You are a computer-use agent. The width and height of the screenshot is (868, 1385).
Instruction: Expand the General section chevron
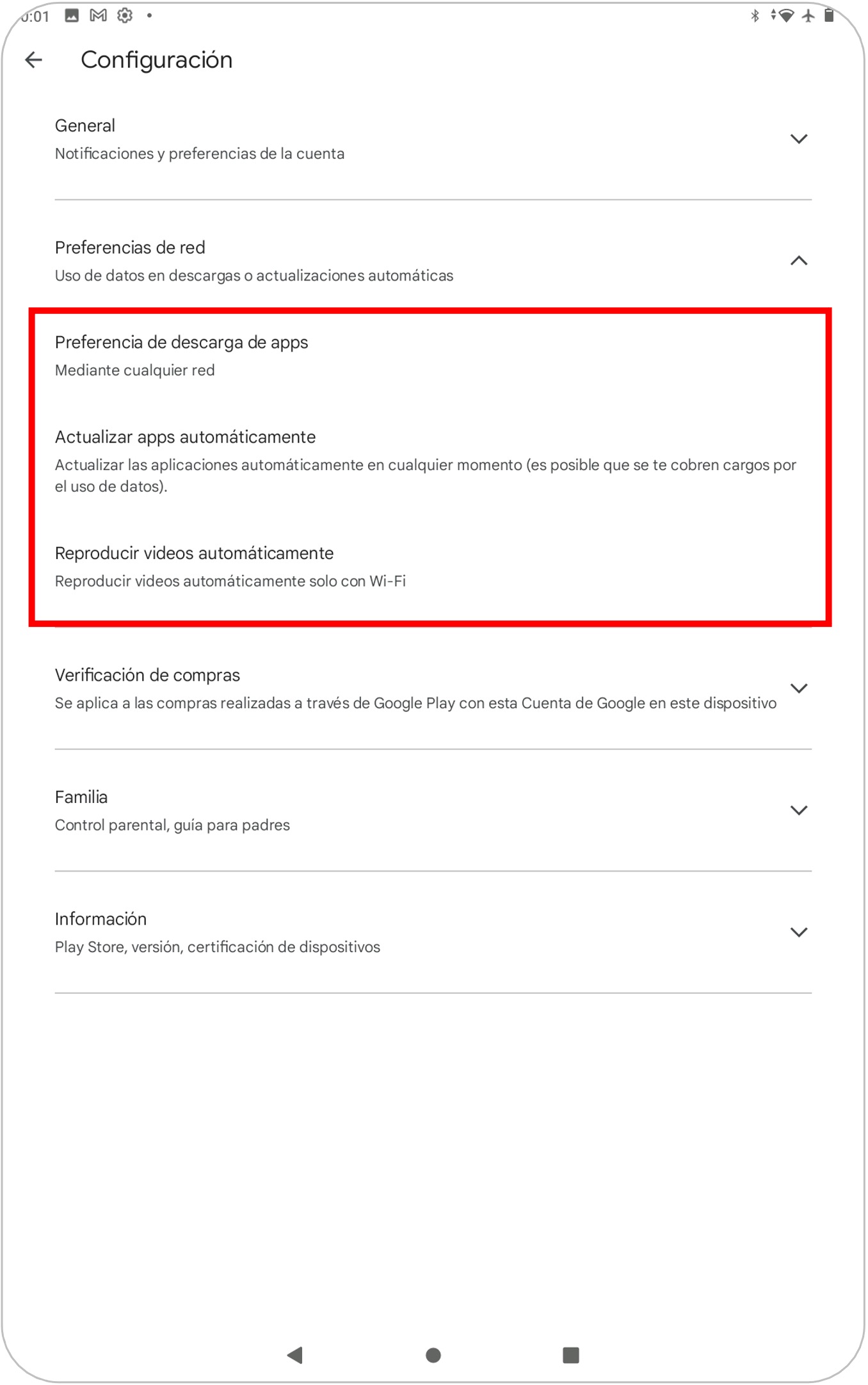click(x=798, y=139)
